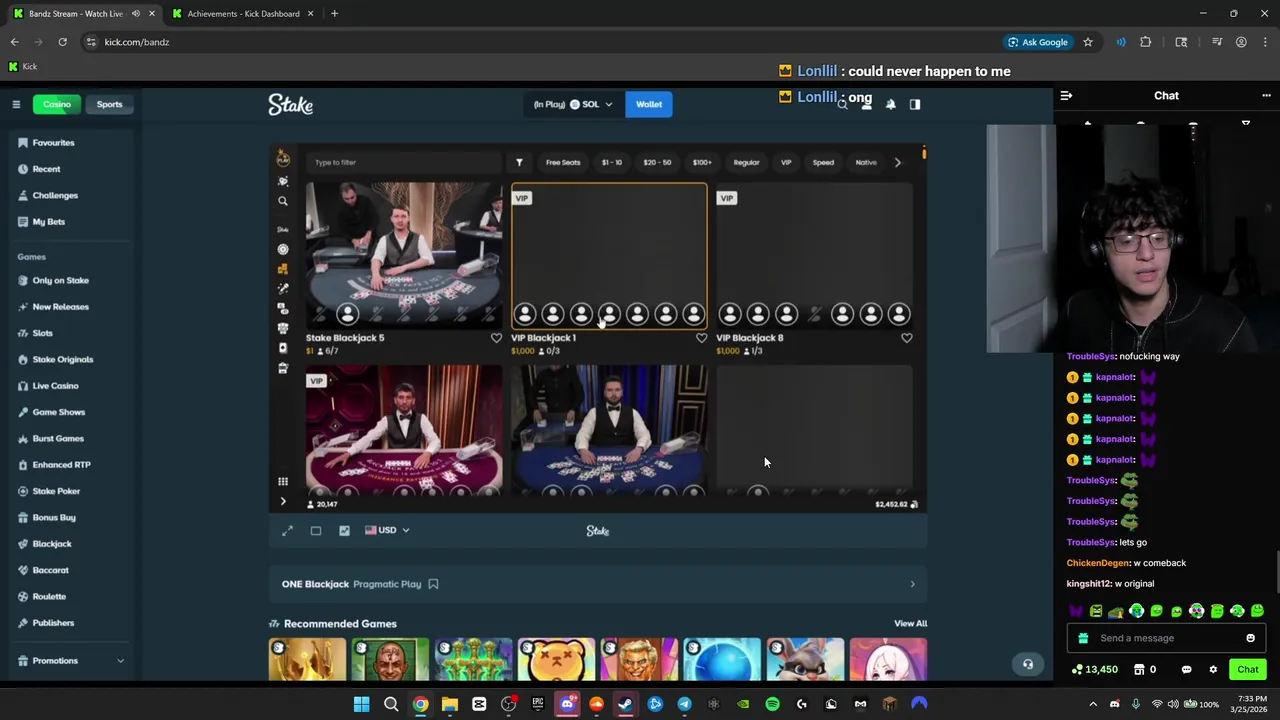This screenshot has width=1280, height=720.
Task: Enter fullscreen game mode
Action: point(287,530)
